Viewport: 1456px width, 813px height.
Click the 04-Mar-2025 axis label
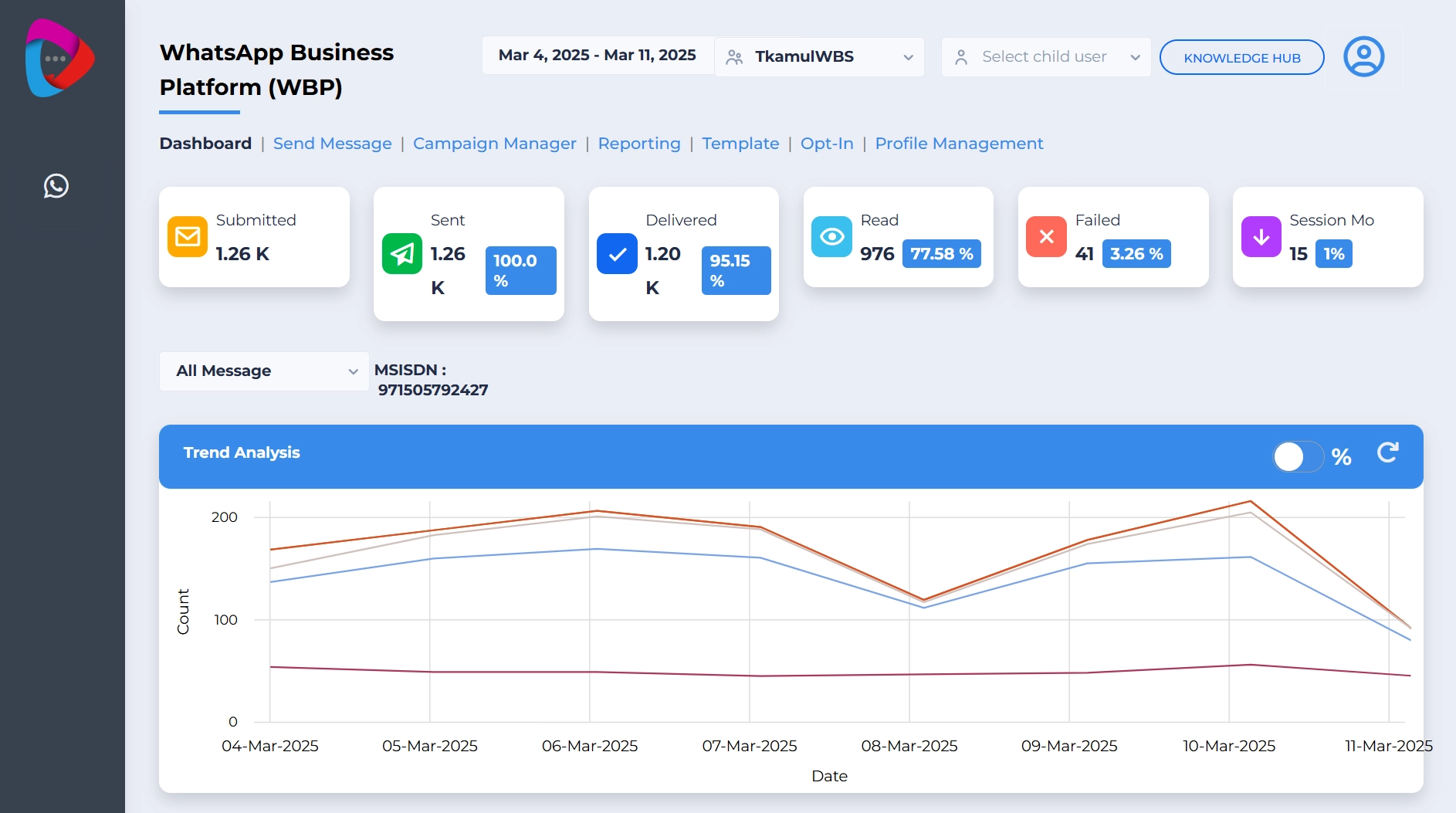(270, 746)
